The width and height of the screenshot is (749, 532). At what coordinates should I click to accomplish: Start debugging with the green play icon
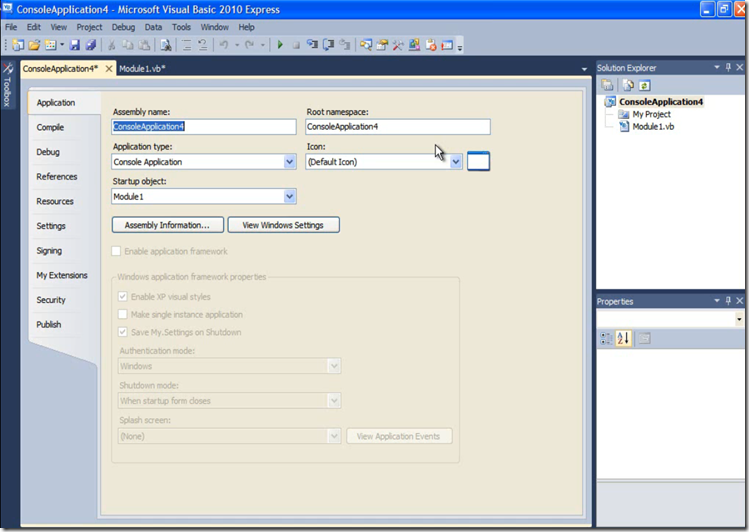280,45
